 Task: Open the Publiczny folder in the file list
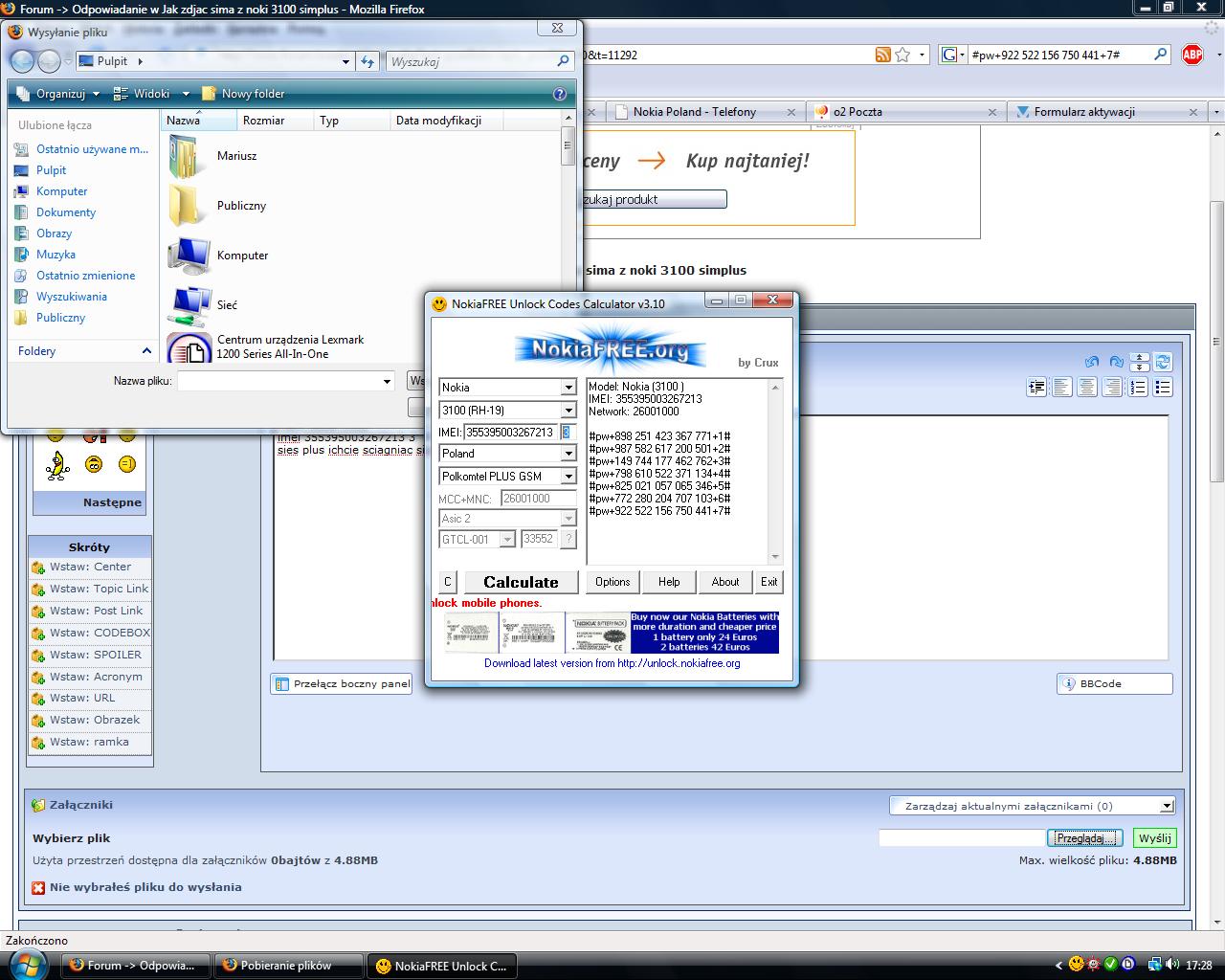241,206
